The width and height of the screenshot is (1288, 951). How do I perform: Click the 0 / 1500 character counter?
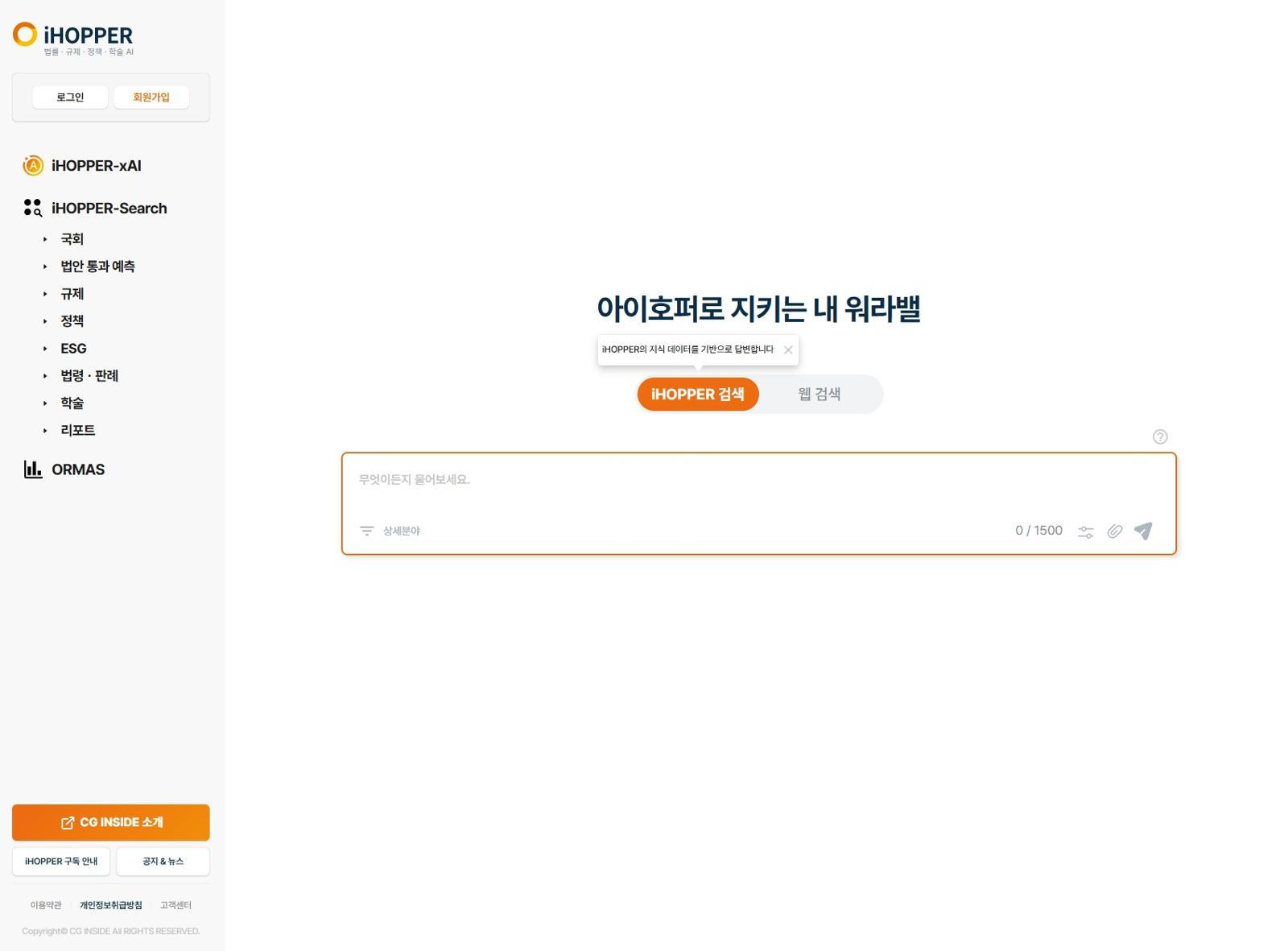tap(1038, 531)
